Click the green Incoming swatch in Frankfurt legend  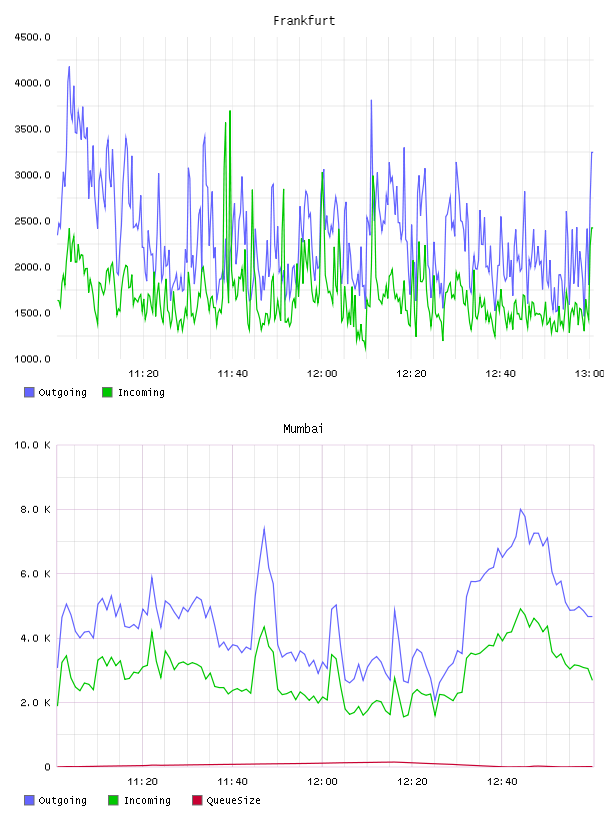pyautogui.click(x=107, y=392)
